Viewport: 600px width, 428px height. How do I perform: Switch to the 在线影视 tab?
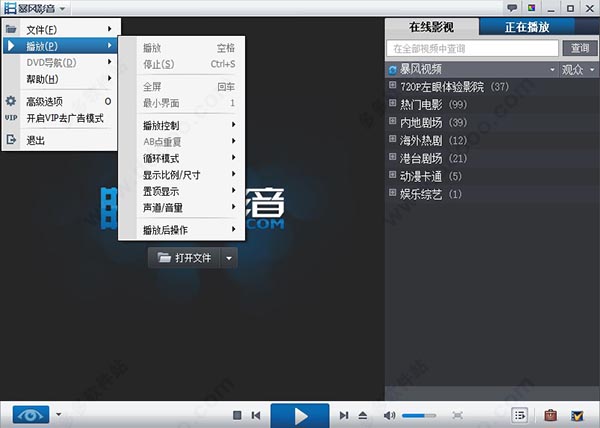point(432,27)
